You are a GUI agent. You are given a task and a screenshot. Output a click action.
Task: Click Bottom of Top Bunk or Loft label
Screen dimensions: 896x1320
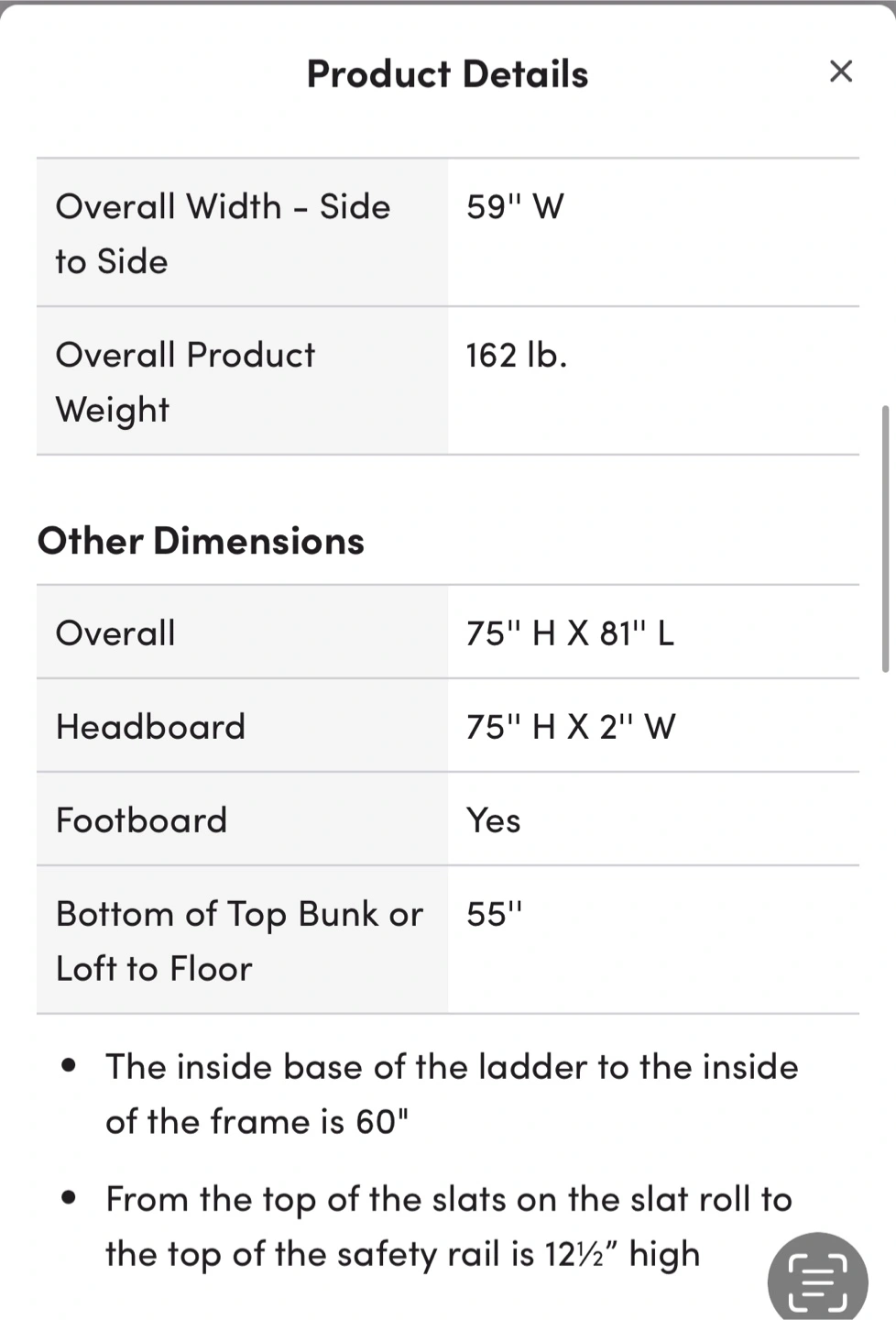(x=239, y=940)
